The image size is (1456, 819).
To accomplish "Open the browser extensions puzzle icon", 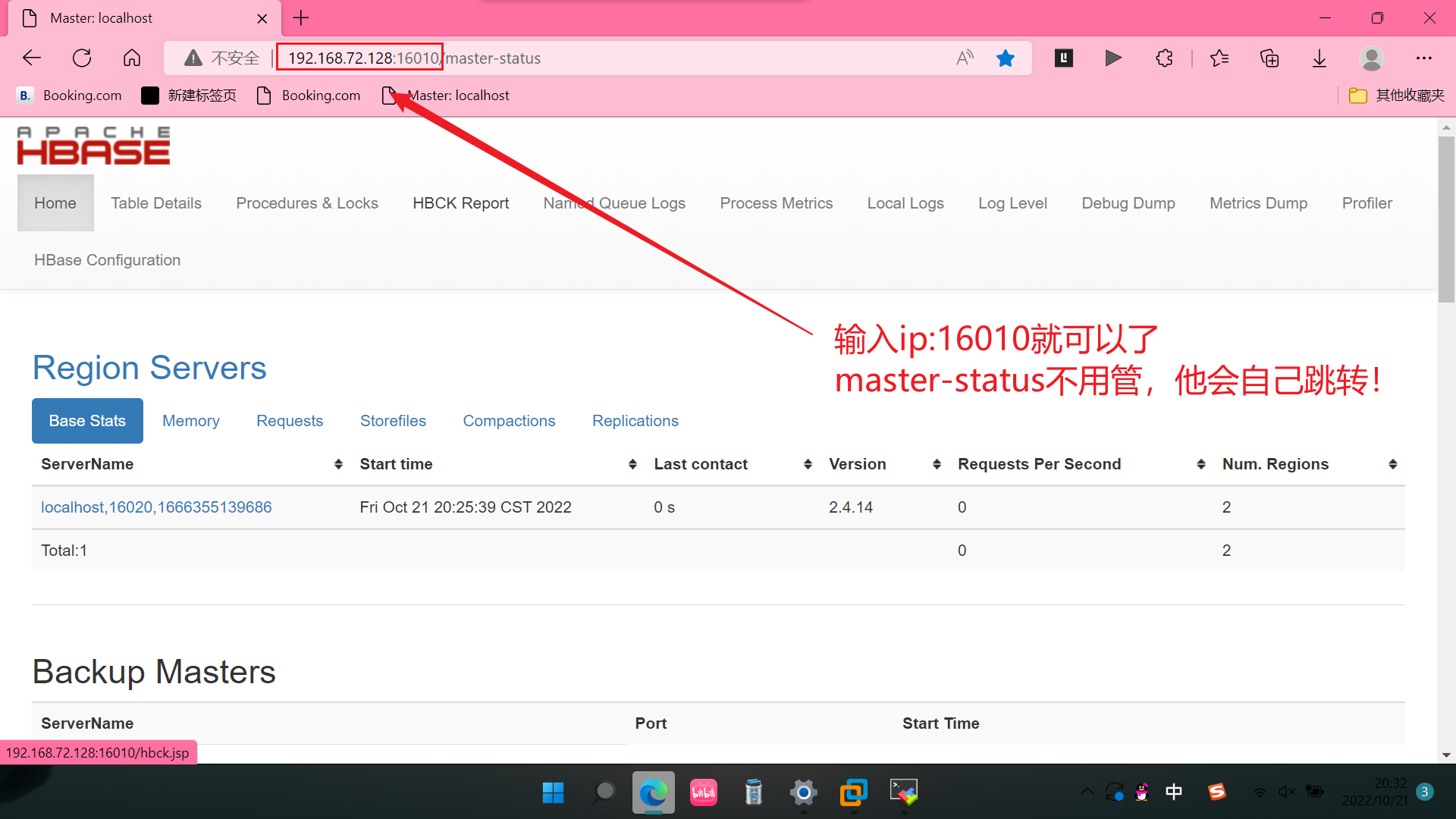I will click(1165, 58).
